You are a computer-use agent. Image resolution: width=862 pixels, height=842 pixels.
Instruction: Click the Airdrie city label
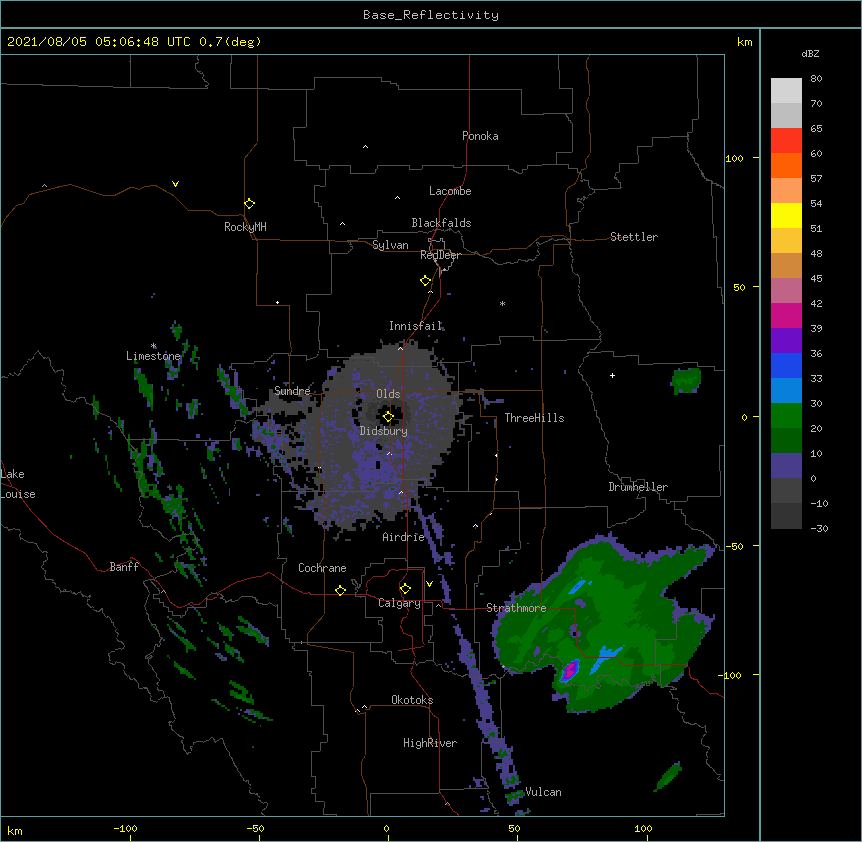[x=404, y=537]
